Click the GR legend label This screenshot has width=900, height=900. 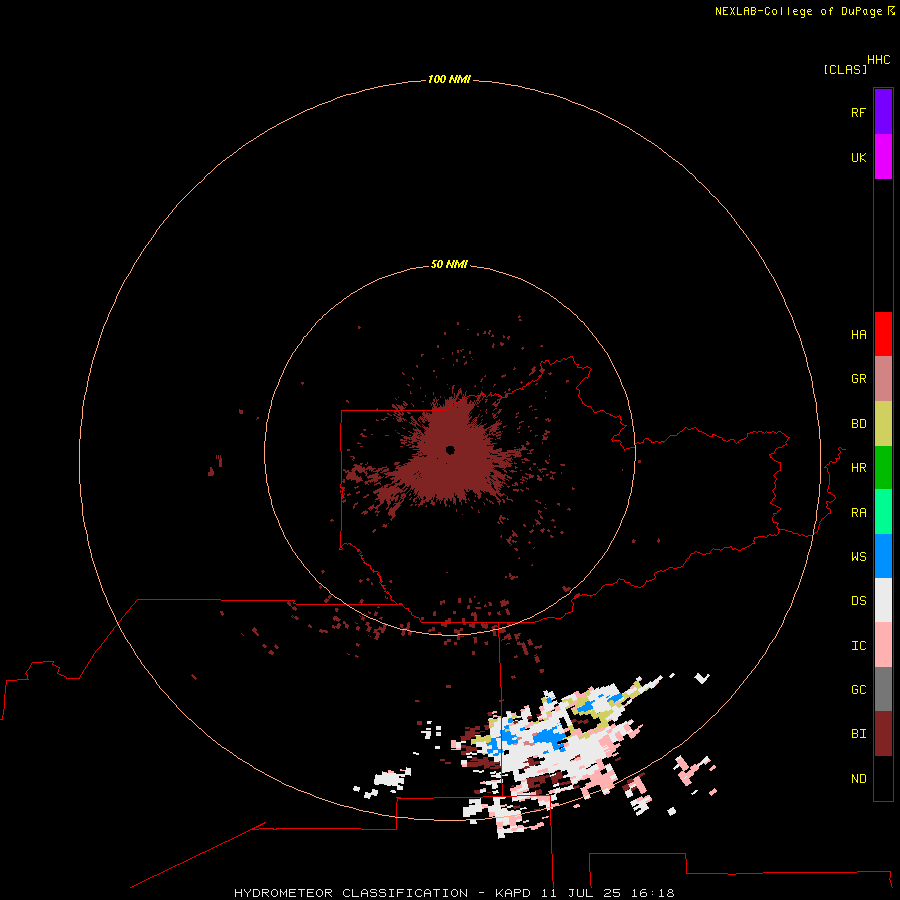tap(858, 379)
